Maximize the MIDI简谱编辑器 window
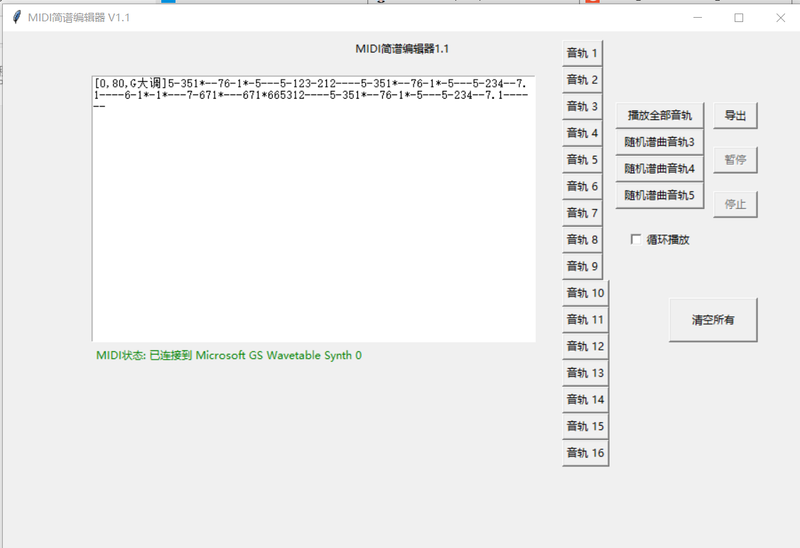Viewport: 800px width, 548px height. coord(739,18)
